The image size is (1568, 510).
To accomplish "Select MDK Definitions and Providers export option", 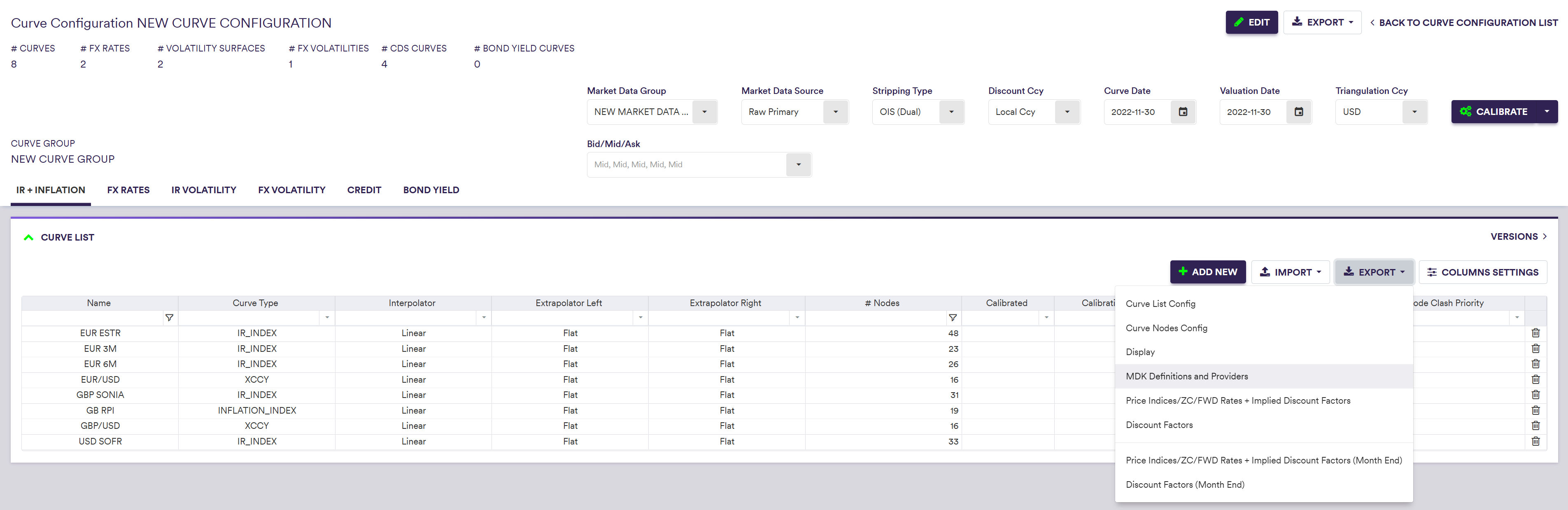I will (x=1186, y=377).
